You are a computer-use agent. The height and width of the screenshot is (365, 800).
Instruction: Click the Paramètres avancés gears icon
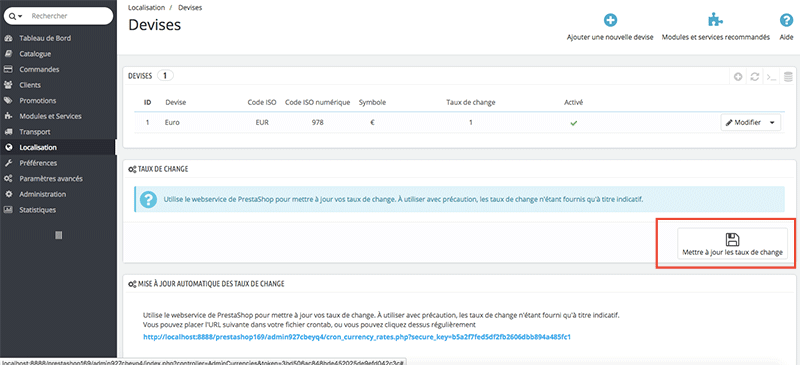8,179
